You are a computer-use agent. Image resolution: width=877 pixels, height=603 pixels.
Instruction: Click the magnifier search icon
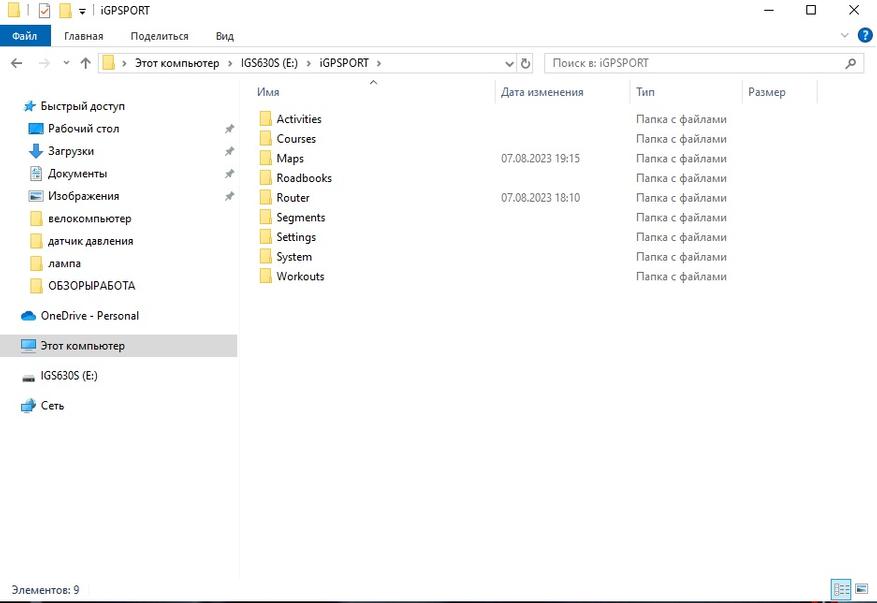pos(851,63)
